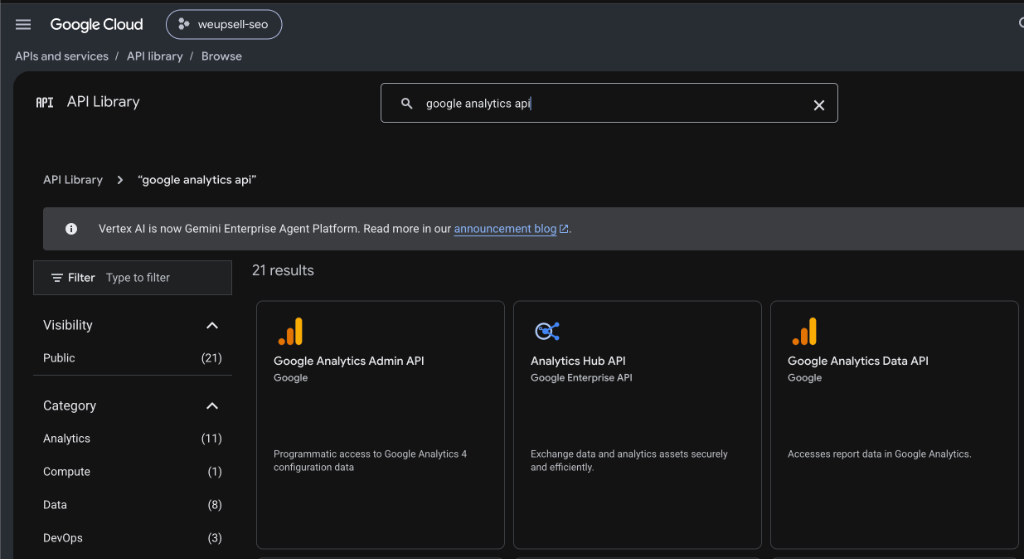The width and height of the screenshot is (1024, 559).
Task: Click the Programmatic access to Google Analytics 4 description
Action: pos(370,460)
